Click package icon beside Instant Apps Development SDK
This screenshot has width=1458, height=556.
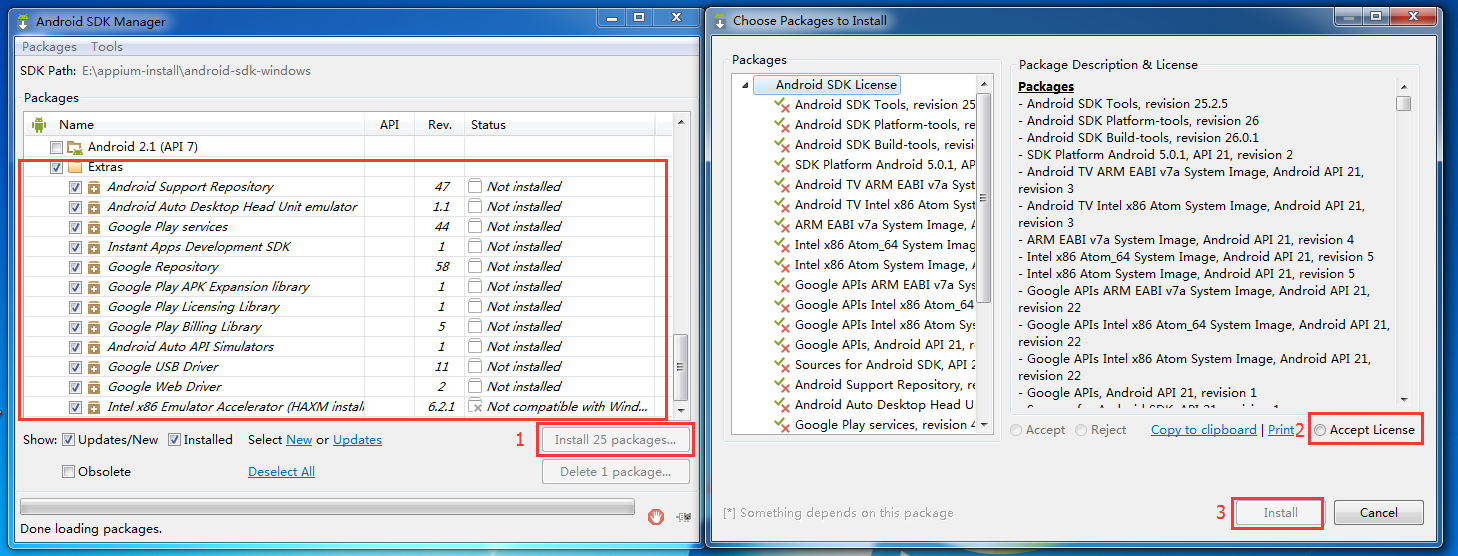94,247
